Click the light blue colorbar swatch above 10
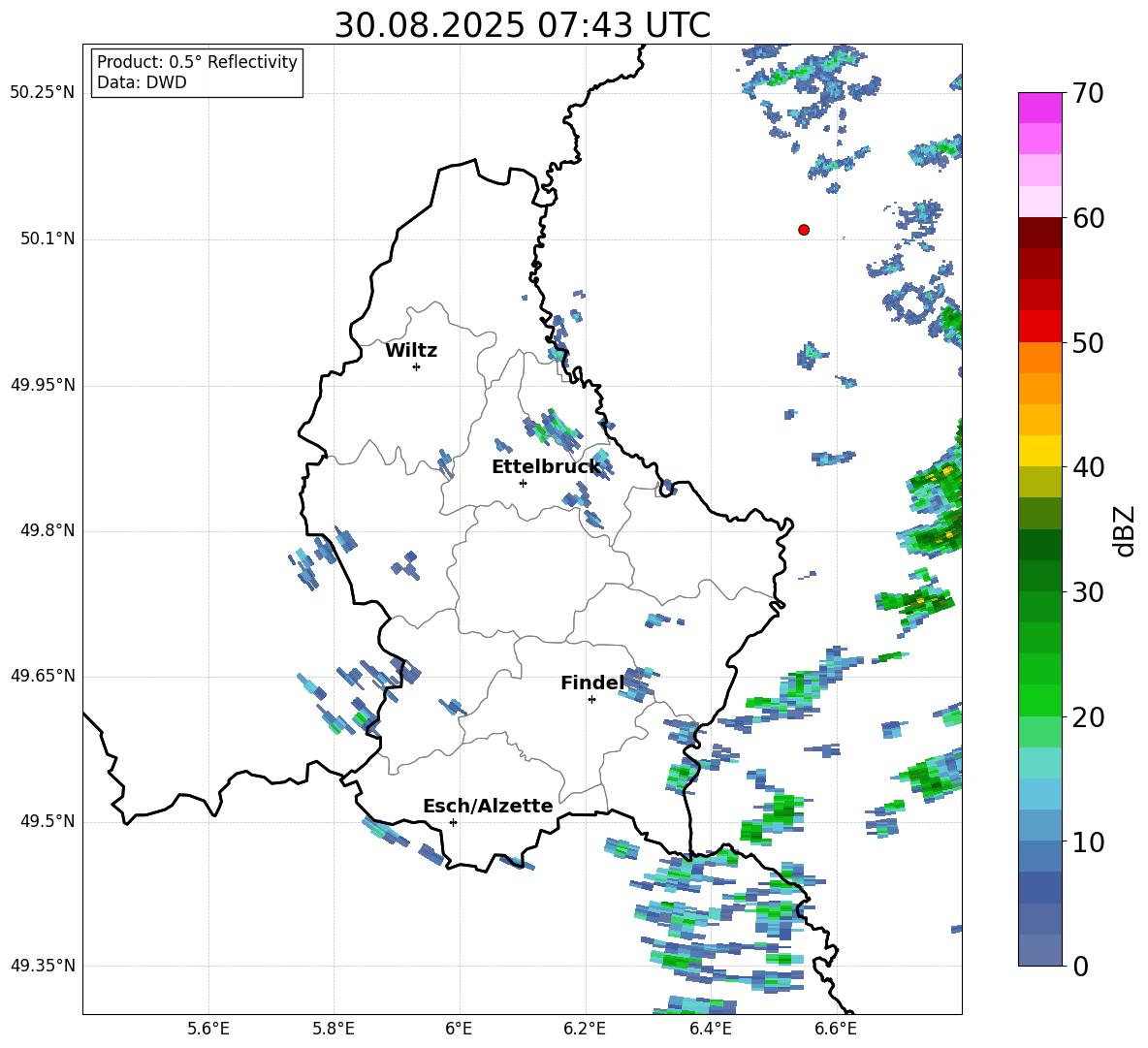The width and height of the screenshot is (1148, 1048). (x=1039, y=794)
